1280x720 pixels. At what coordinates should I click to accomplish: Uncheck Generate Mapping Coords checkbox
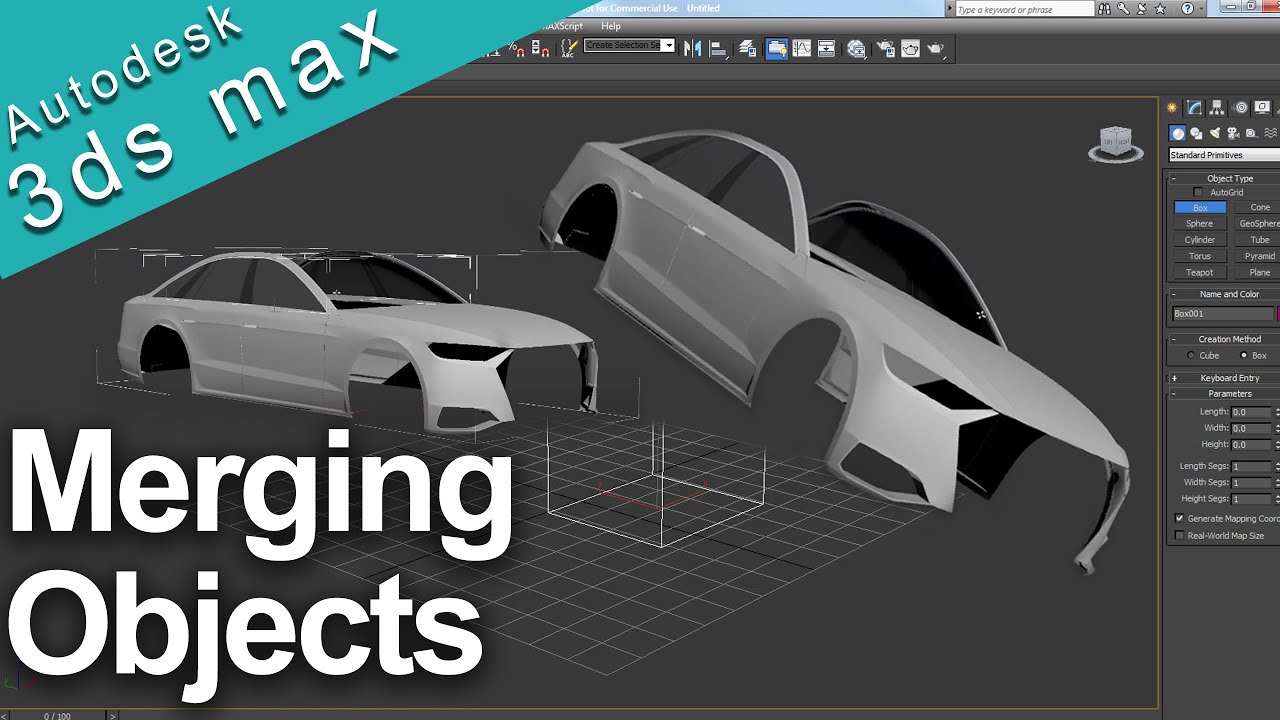tap(1179, 519)
